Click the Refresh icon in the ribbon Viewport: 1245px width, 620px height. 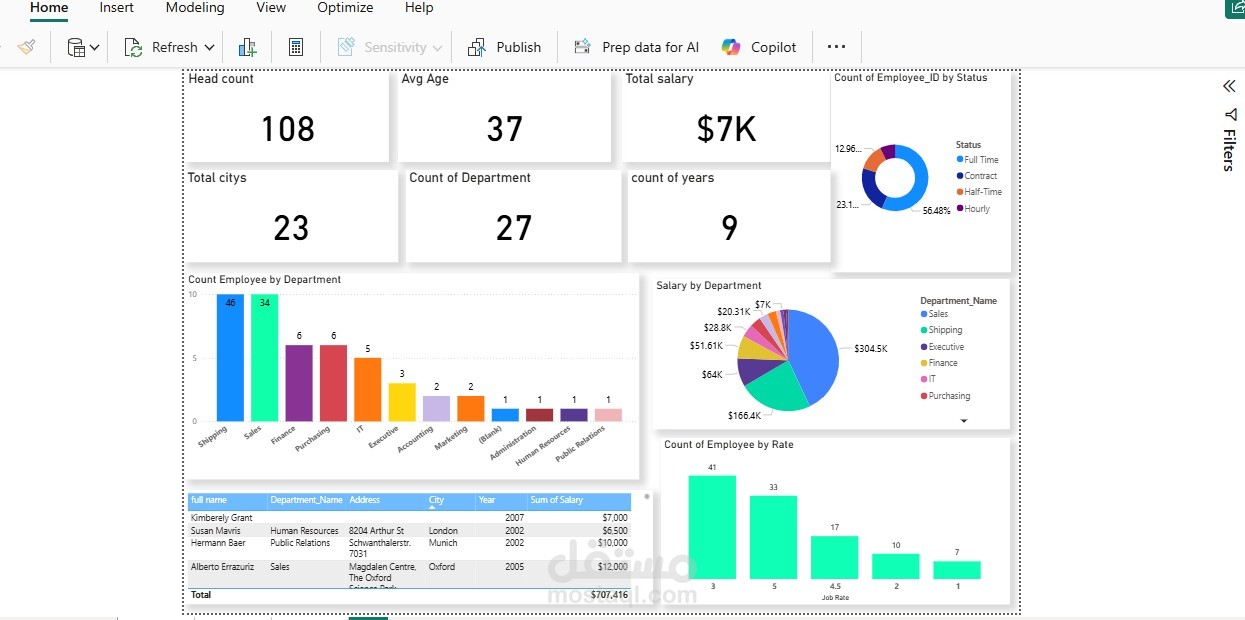click(x=133, y=47)
